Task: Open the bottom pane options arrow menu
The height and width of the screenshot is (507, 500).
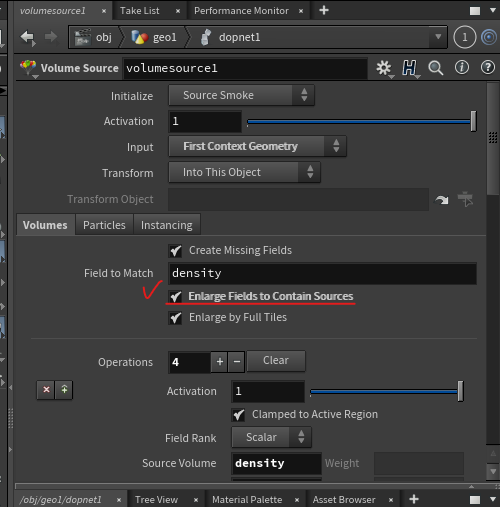Action: (493, 499)
